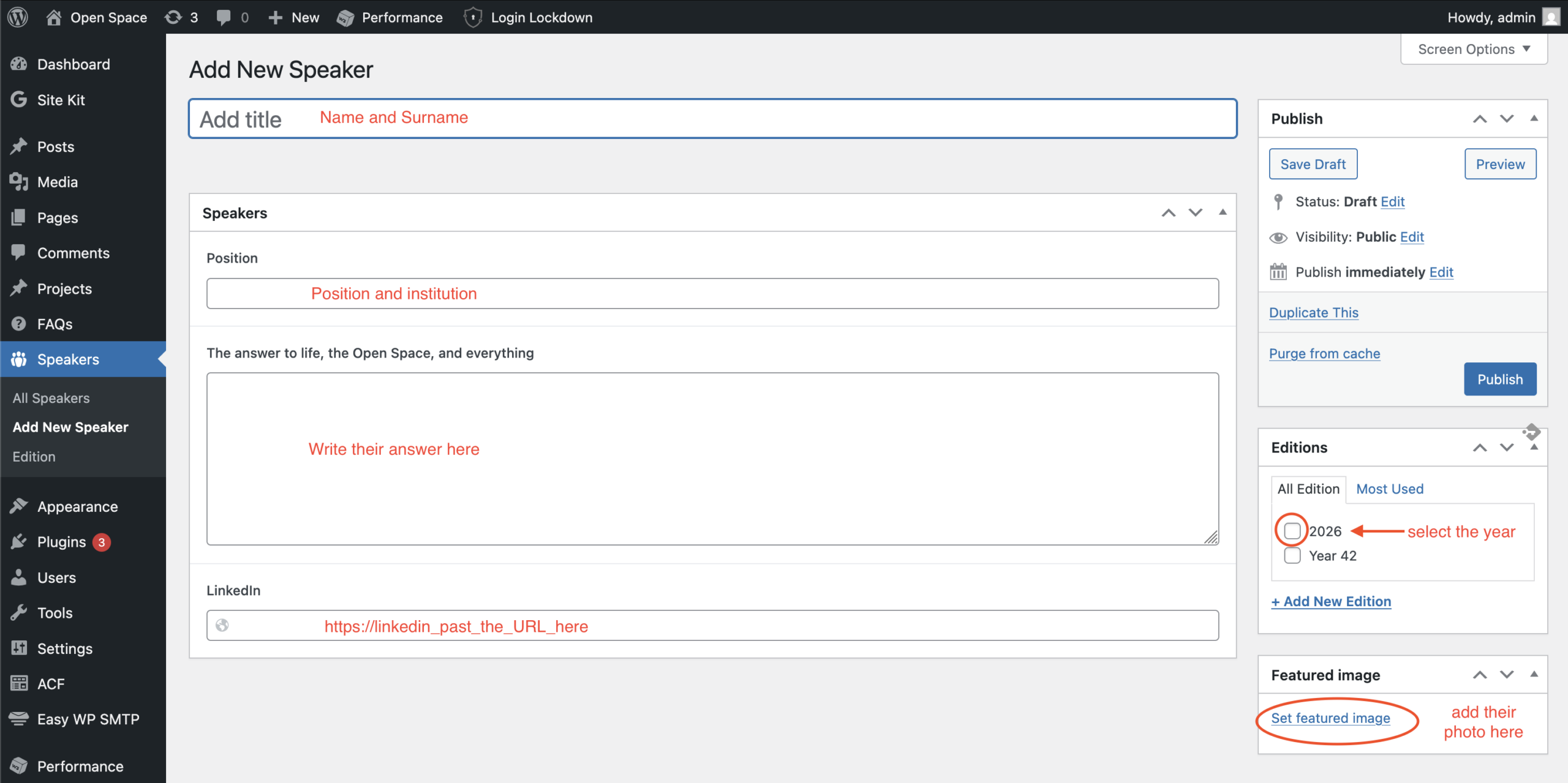
Task: Click the Media icon in sidebar
Action: (x=19, y=182)
